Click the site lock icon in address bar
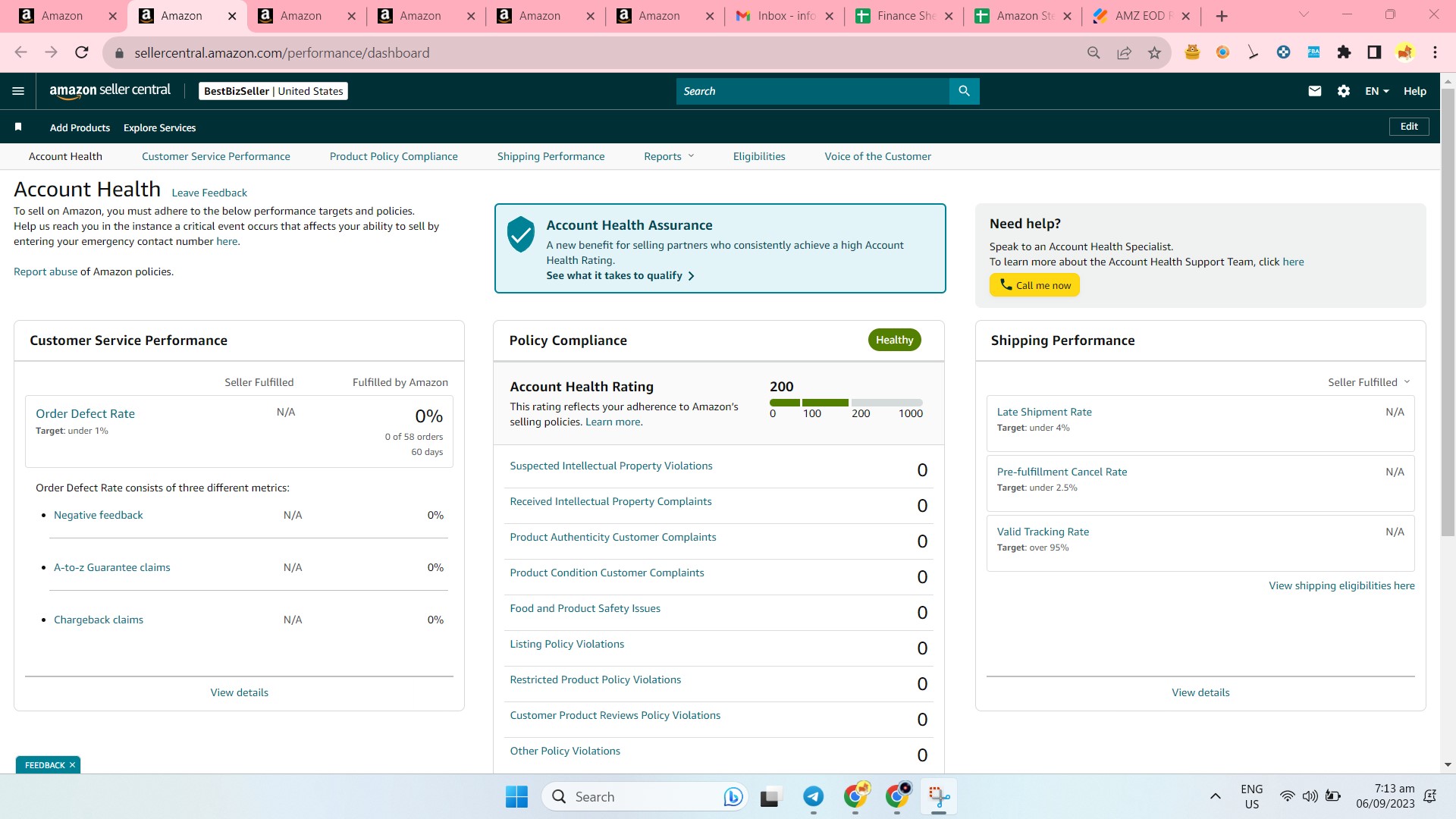Image resolution: width=1456 pixels, height=819 pixels. 118,53
